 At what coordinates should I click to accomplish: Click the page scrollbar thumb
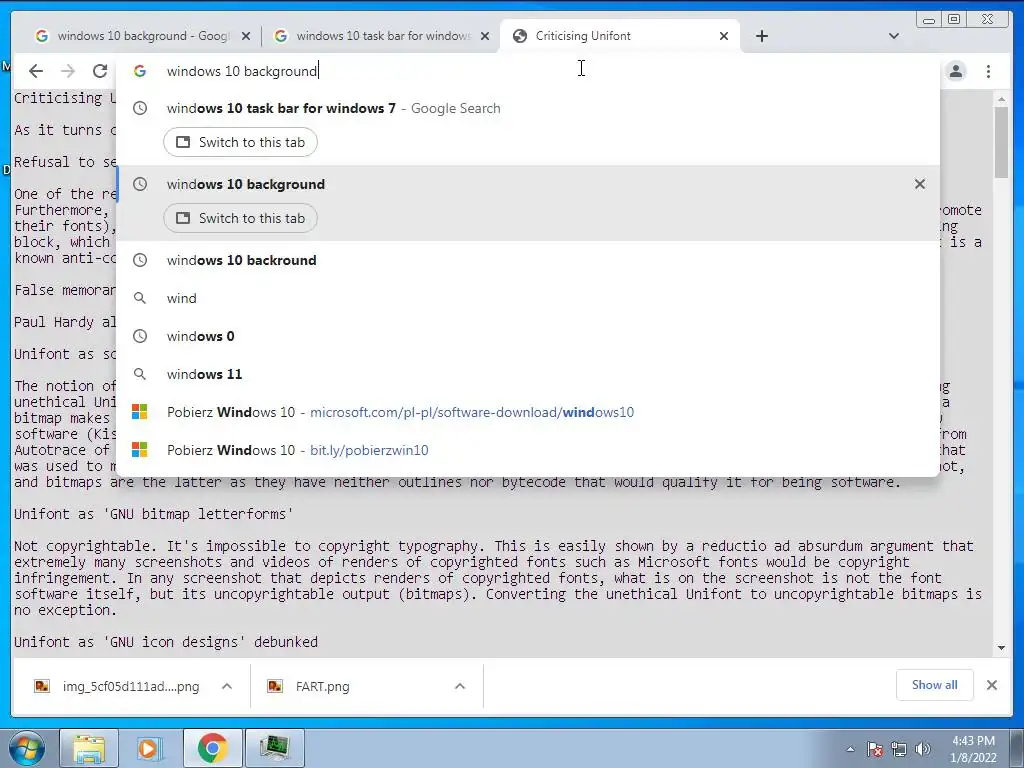1001,142
